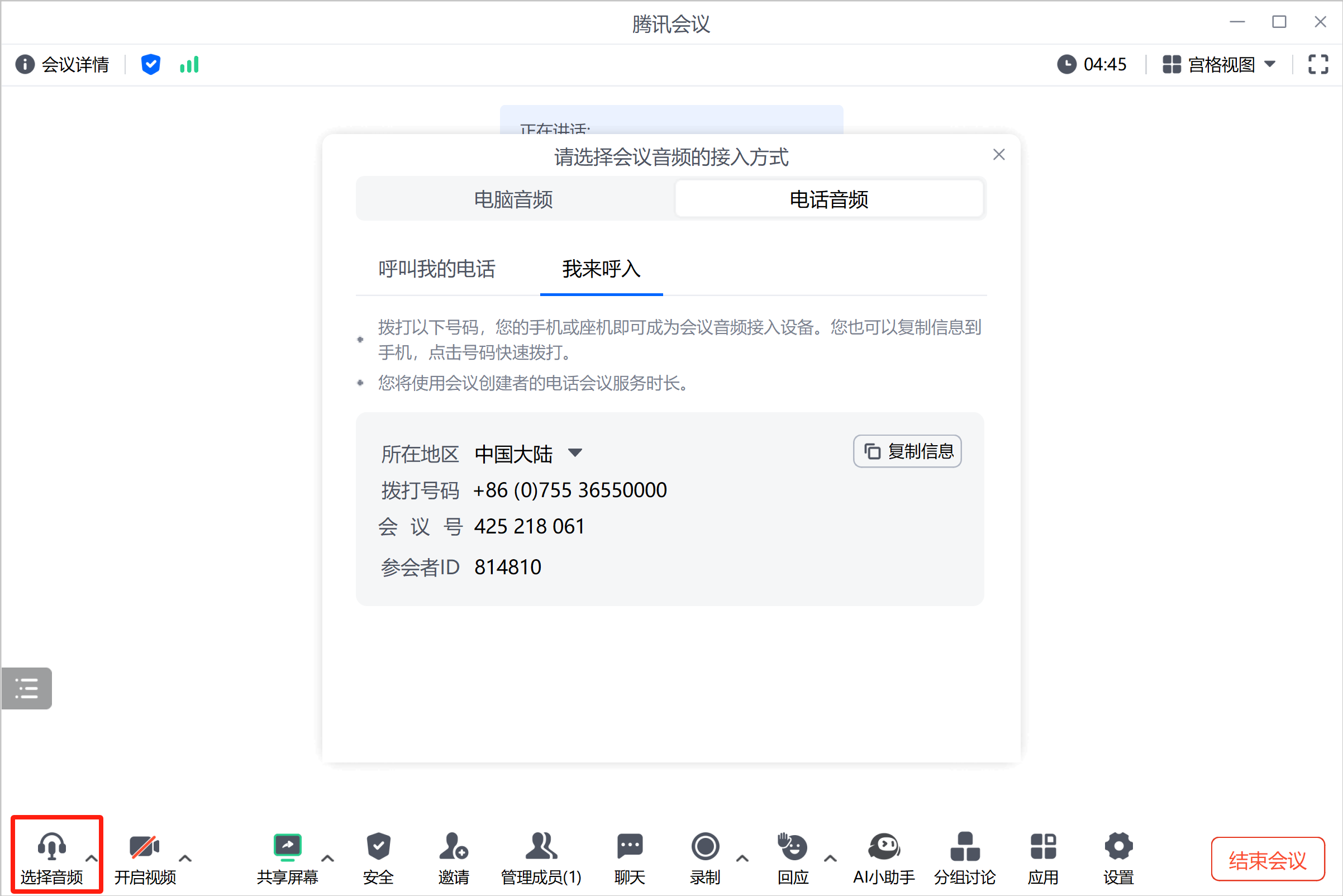Click participant ID 814810
1343x896 pixels.
click(x=507, y=568)
